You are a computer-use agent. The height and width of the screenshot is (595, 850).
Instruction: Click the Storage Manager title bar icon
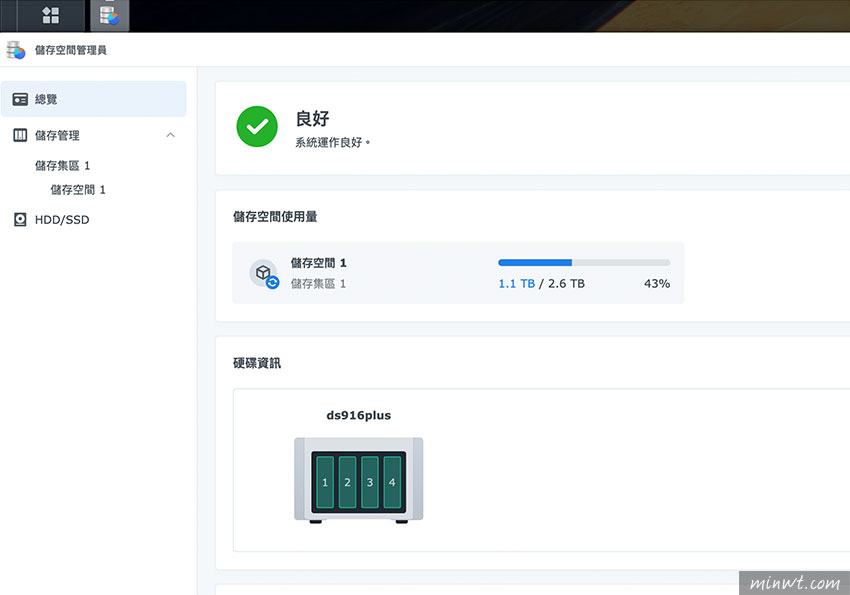tap(16, 50)
